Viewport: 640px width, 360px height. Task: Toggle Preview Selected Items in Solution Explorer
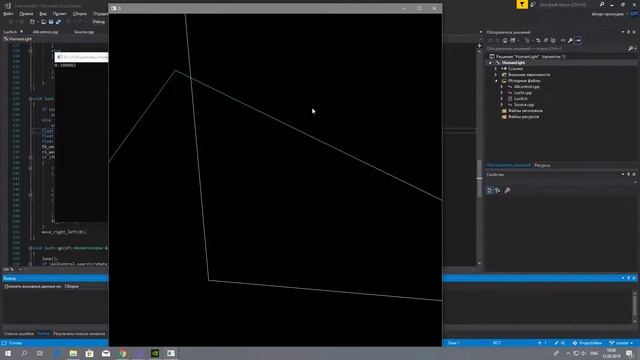point(578,40)
